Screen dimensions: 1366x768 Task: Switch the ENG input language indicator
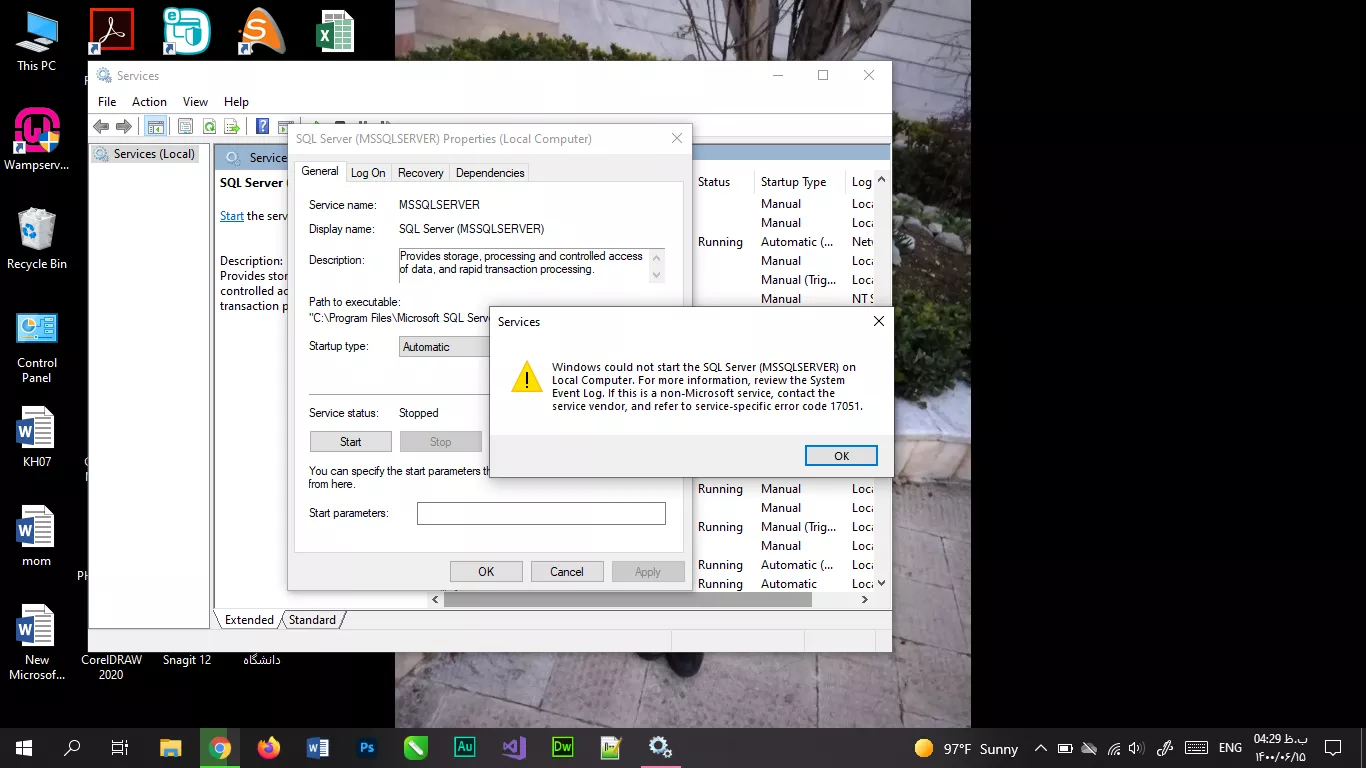point(1230,748)
